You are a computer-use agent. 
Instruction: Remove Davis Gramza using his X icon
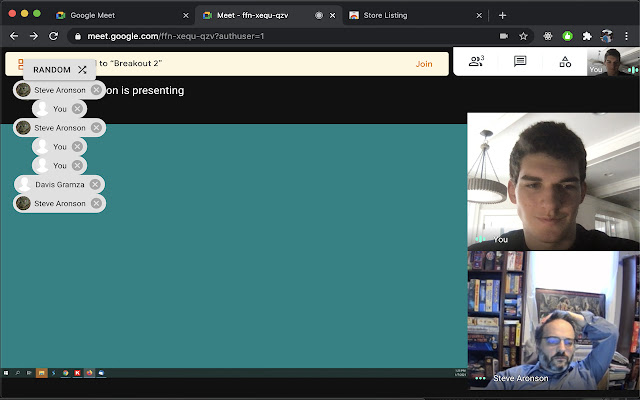95,184
